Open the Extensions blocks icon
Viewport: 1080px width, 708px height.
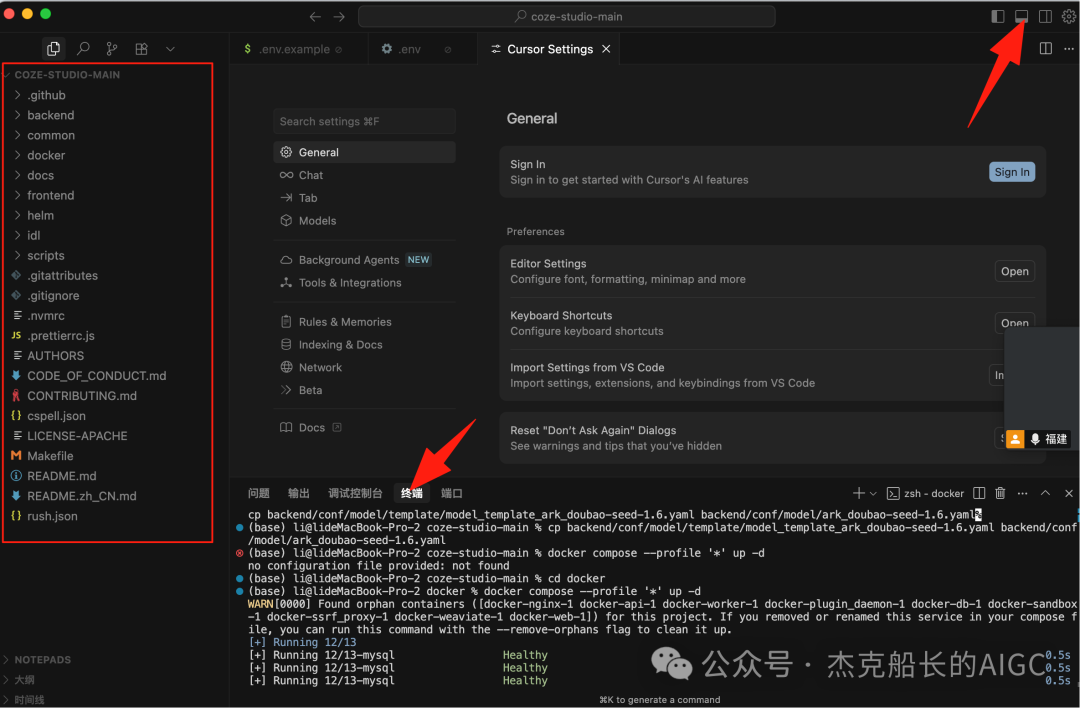(x=141, y=48)
